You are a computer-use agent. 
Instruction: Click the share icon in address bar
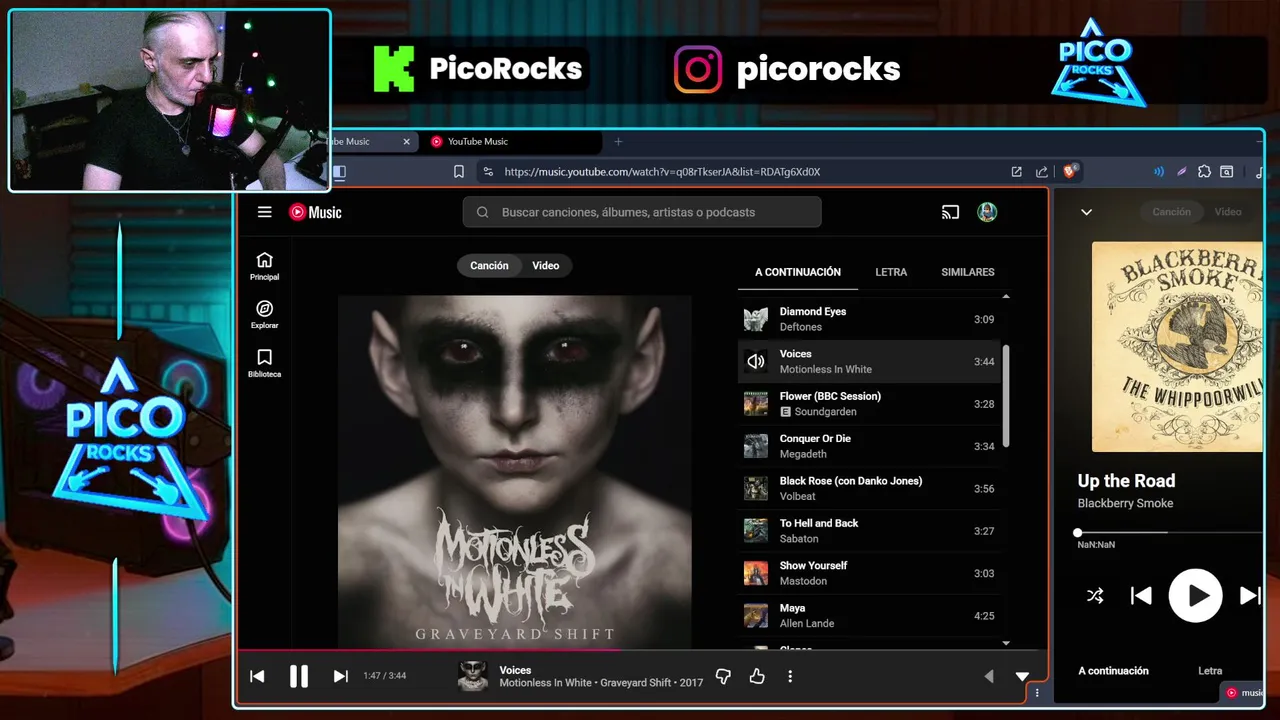(1042, 171)
